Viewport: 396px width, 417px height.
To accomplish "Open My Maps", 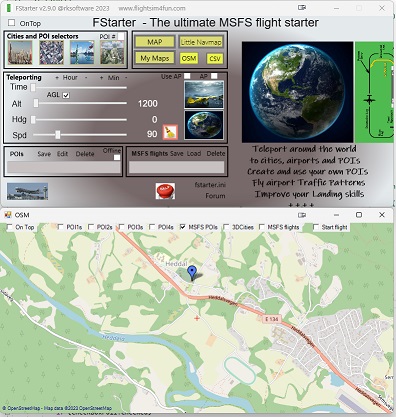I will pos(155,58).
